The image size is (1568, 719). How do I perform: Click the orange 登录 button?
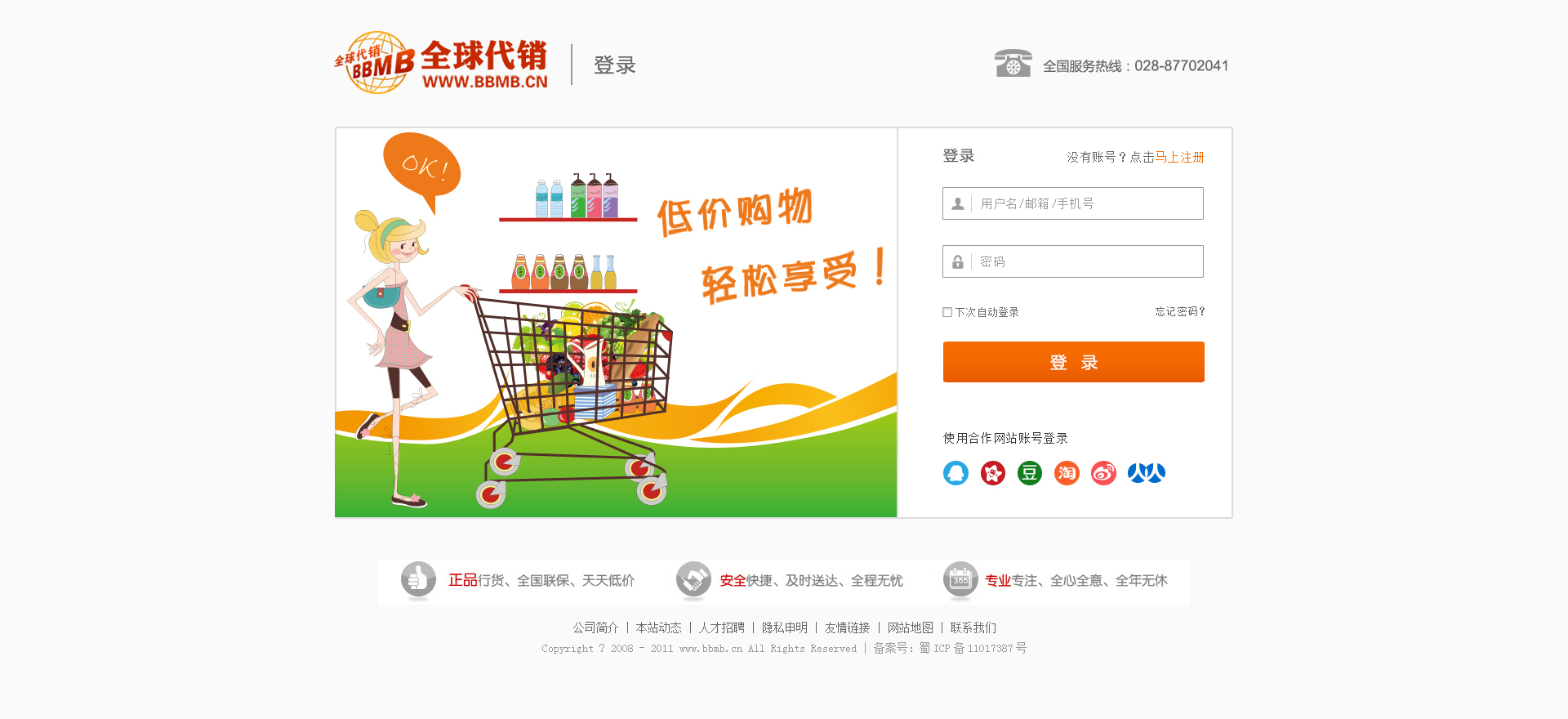point(1074,362)
